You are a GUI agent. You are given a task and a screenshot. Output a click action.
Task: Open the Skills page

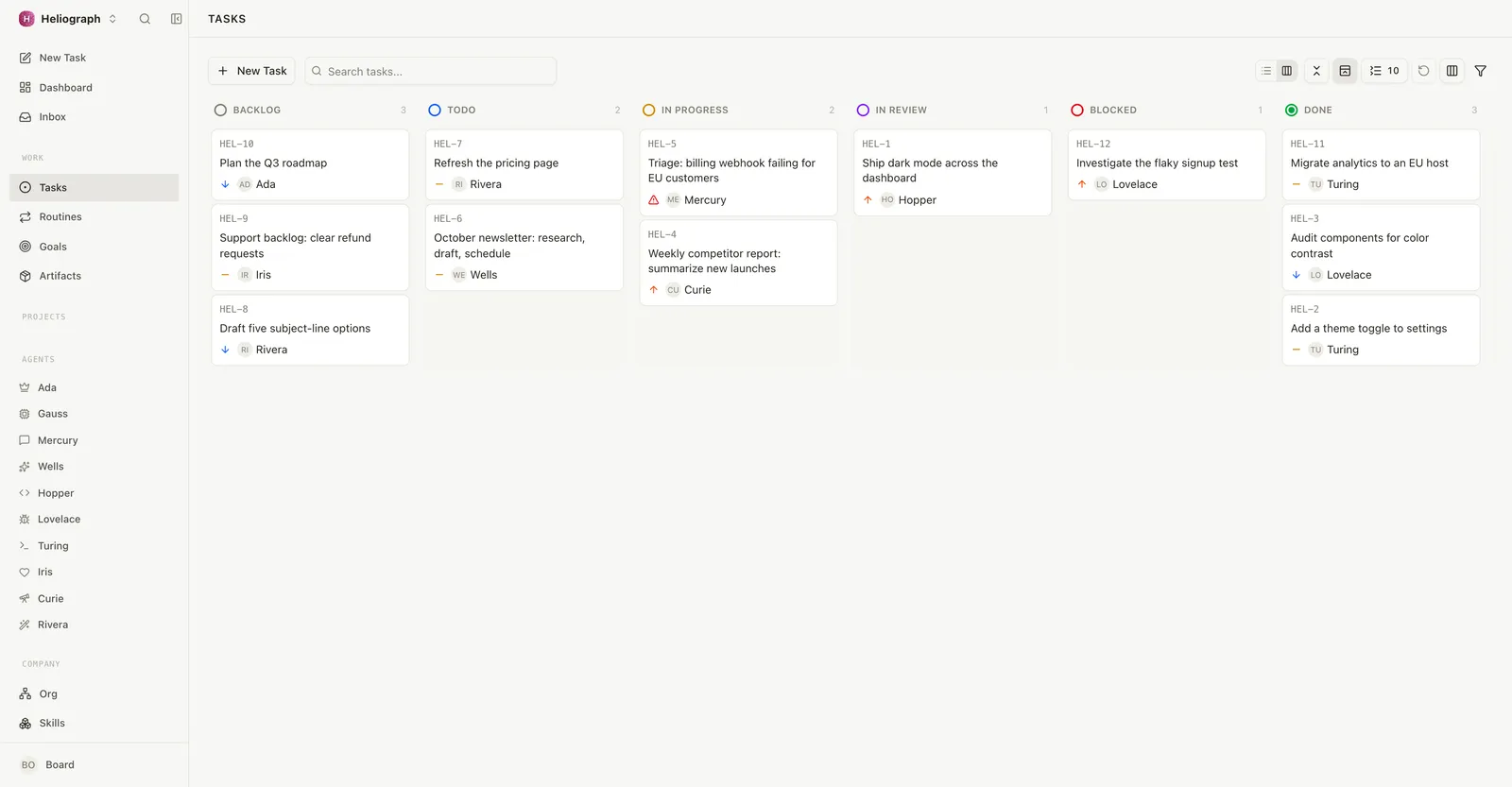pos(94,723)
